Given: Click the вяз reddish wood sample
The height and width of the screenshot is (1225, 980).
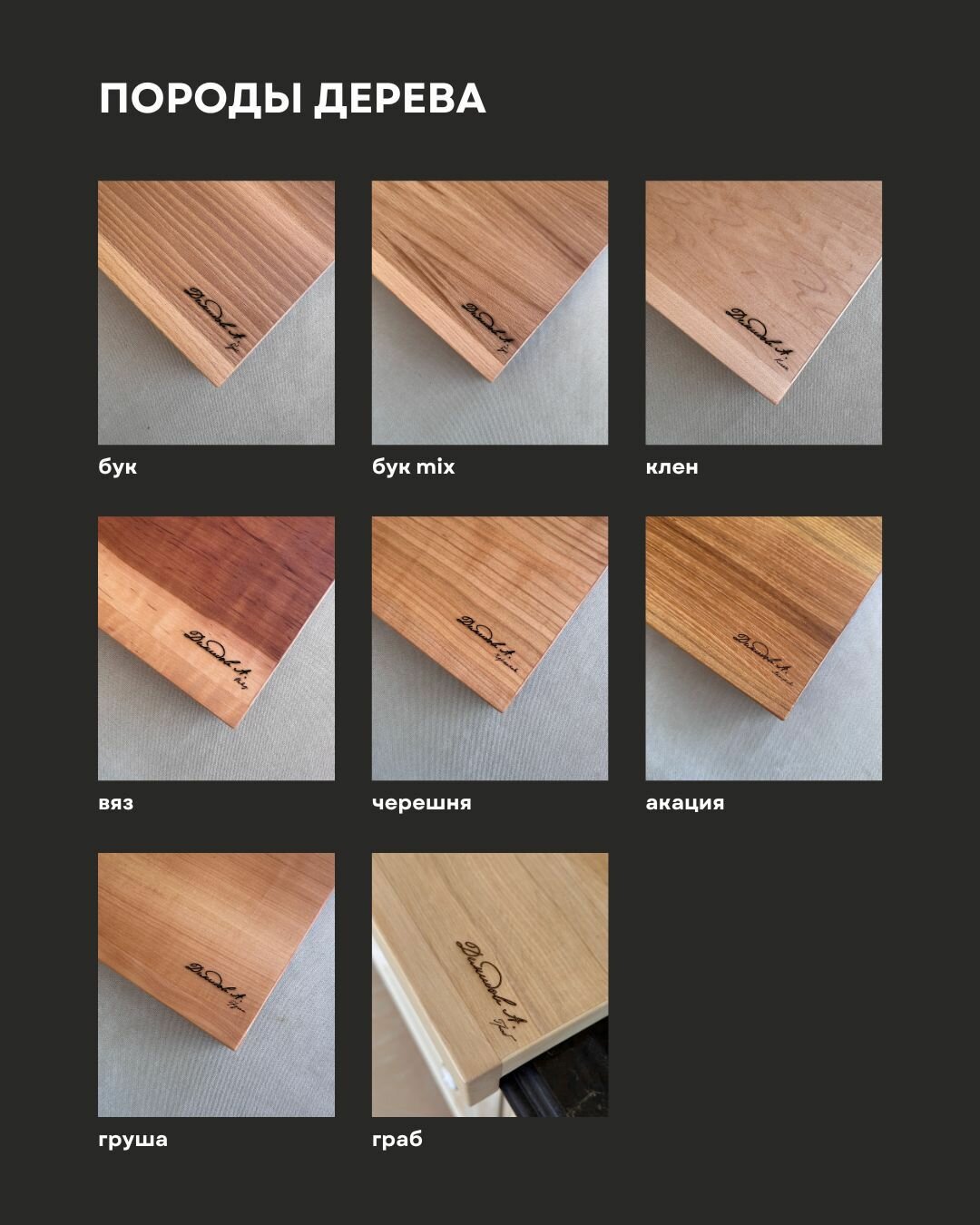Looking at the screenshot, I should point(216,648).
